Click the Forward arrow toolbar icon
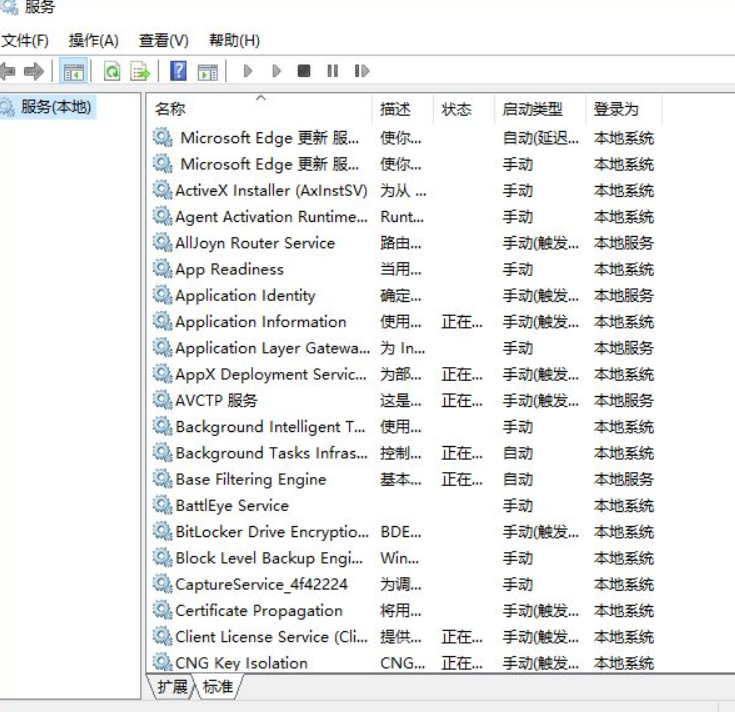Image resolution: width=735 pixels, height=712 pixels. [x=34, y=71]
